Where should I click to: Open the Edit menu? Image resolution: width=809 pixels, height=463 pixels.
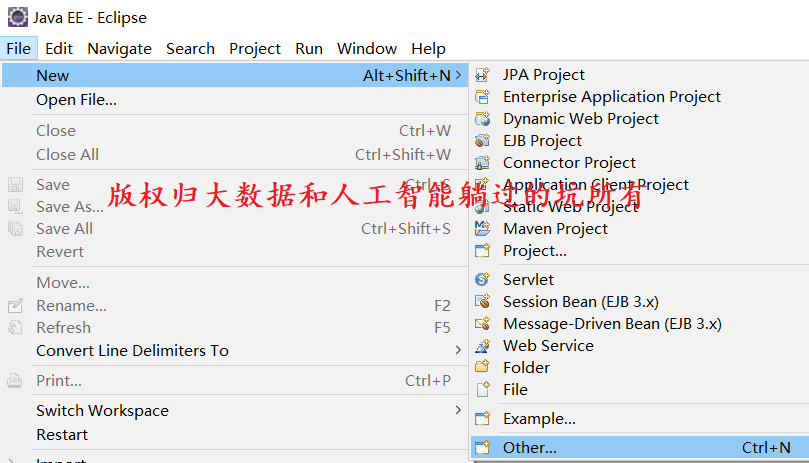[x=59, y=49]
